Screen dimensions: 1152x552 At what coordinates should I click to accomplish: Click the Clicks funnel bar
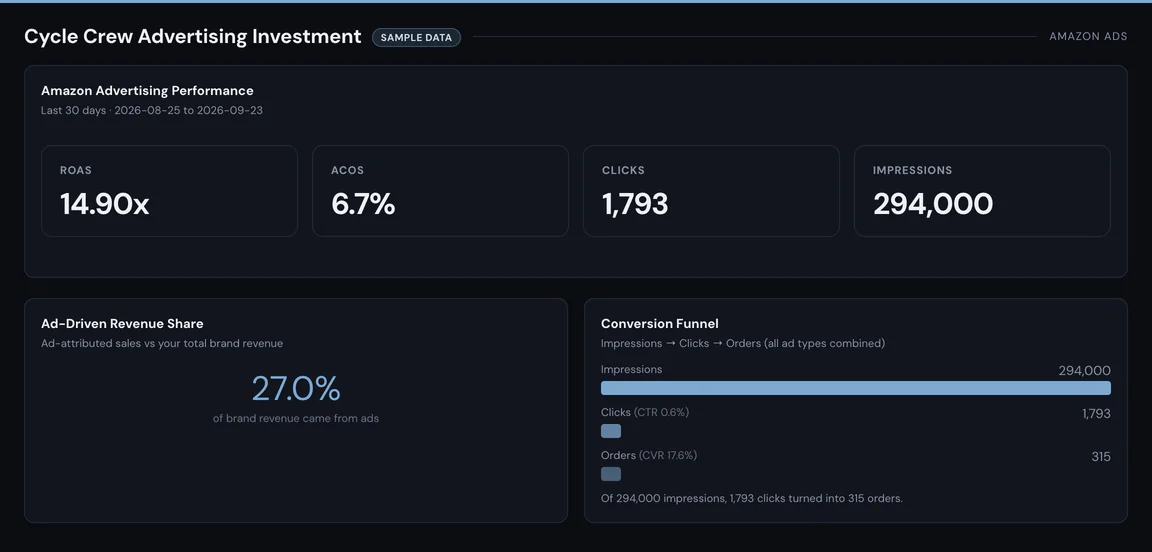coord(611,431)
